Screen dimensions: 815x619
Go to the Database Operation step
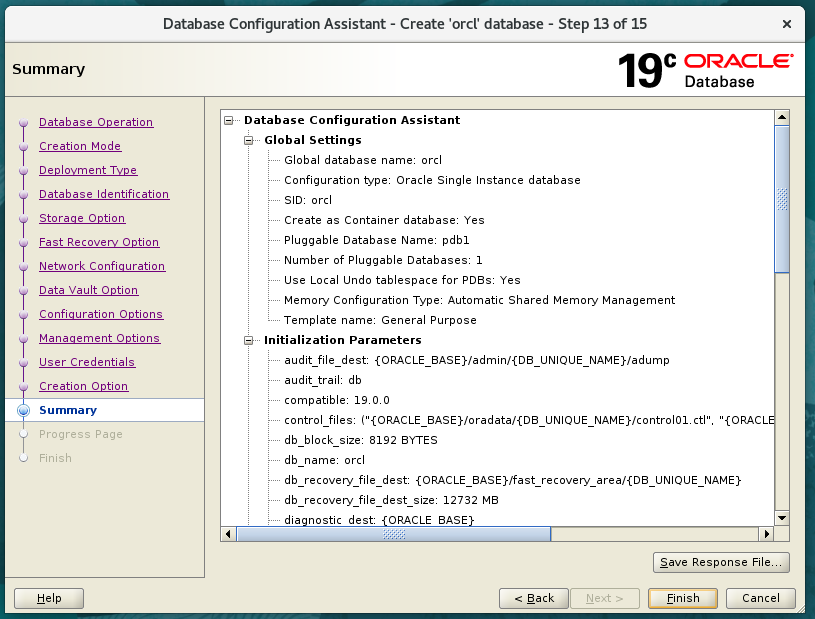[96, 122]
